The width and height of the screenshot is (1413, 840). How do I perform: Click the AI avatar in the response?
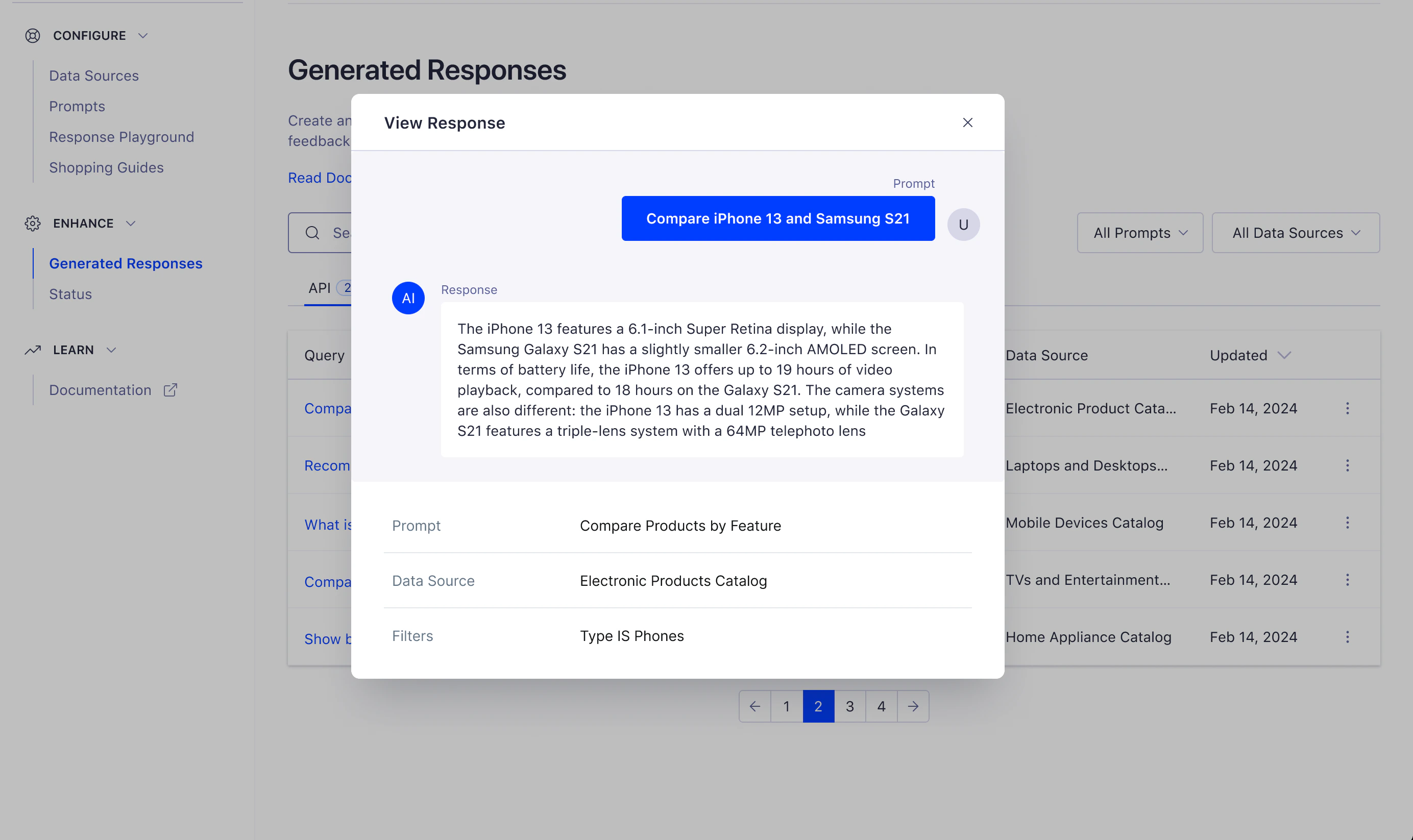408,299
